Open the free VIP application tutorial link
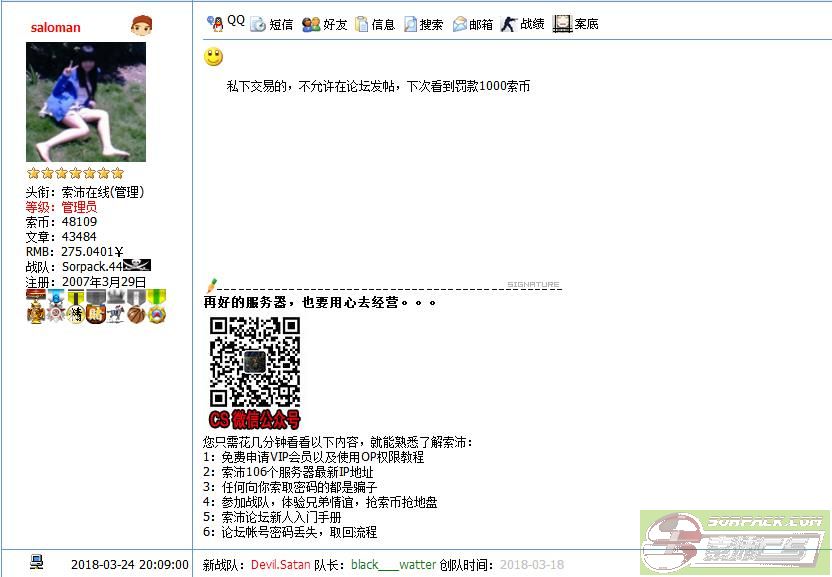Image resolution: width=832 pixels, height=577 pixels. 323,457
